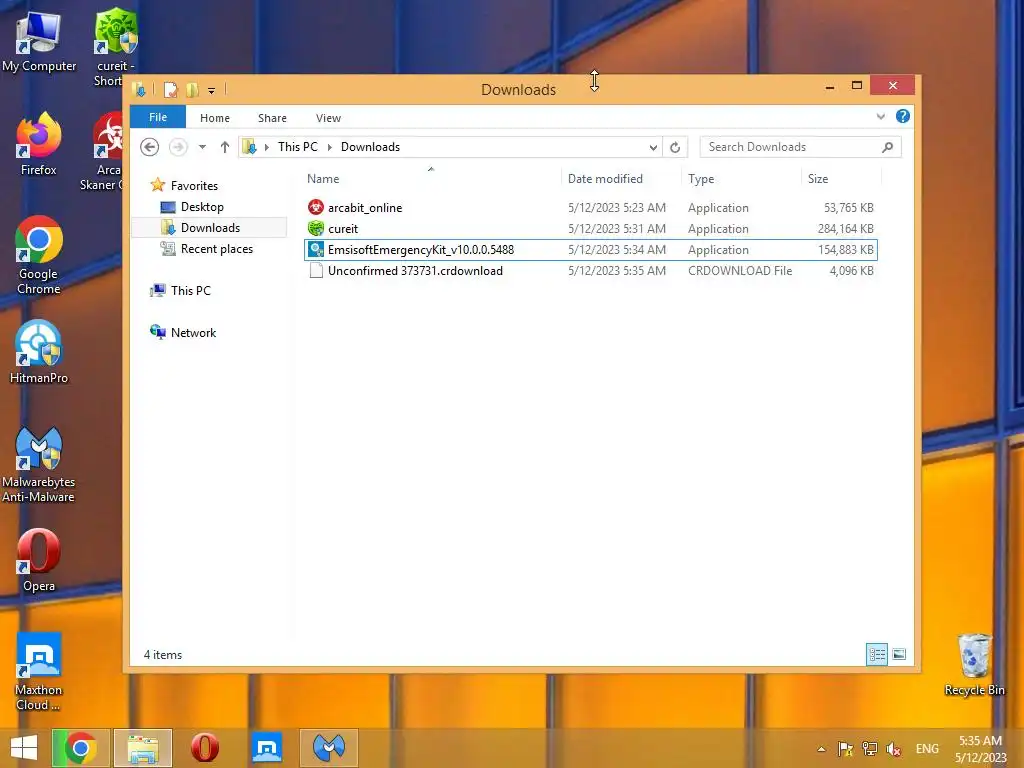Image resolution: width=1024 pixels, height=768 pixels.
Task: Select Network in the navigation pane
Action: coord(193,332)
